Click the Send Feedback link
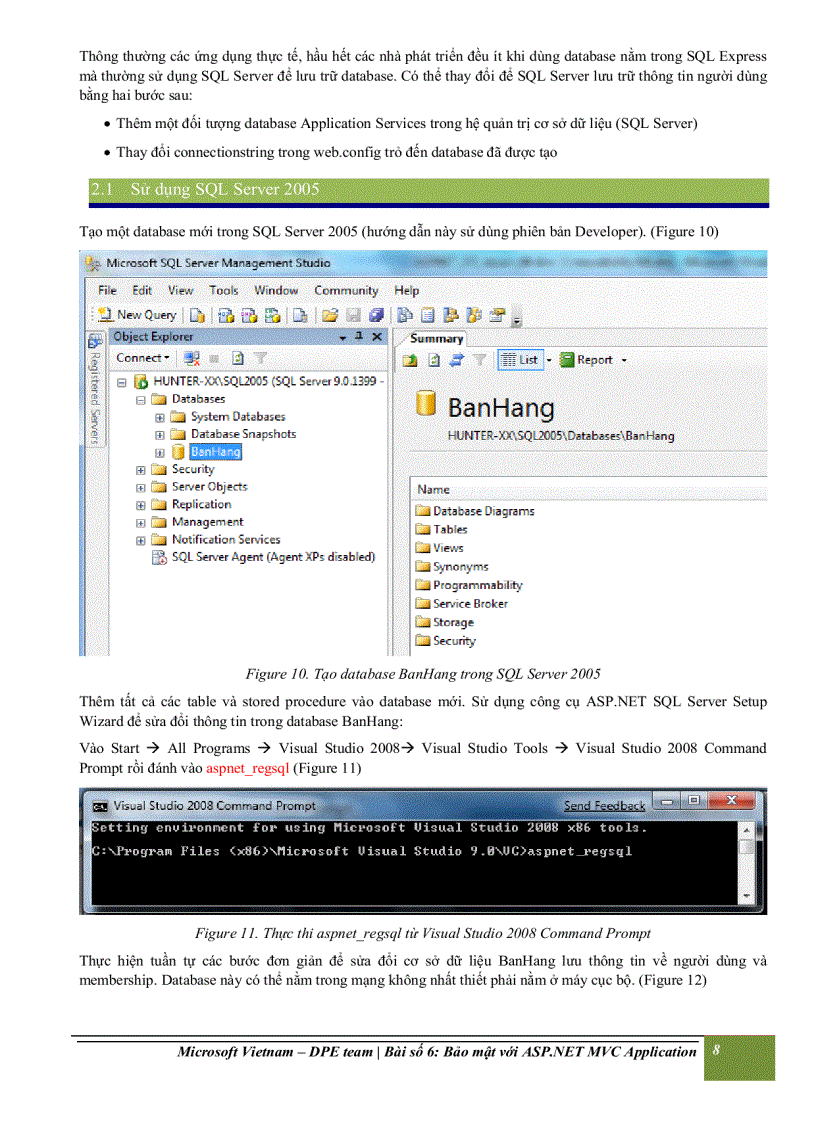The image size is (816, 1123). (x=605, y=805)
